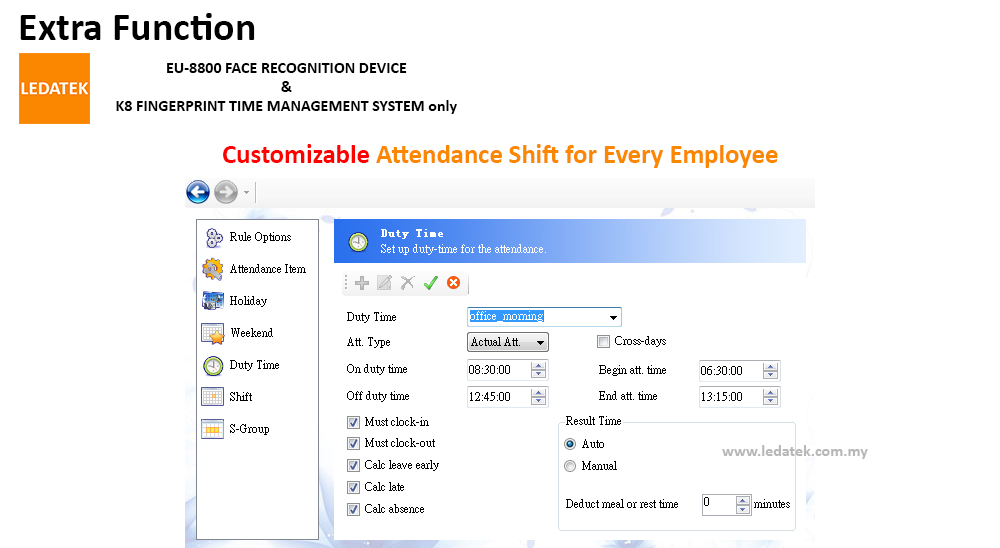Click the green checkmark Save icon
The image size is (1000, 548).
coord(430,283)
